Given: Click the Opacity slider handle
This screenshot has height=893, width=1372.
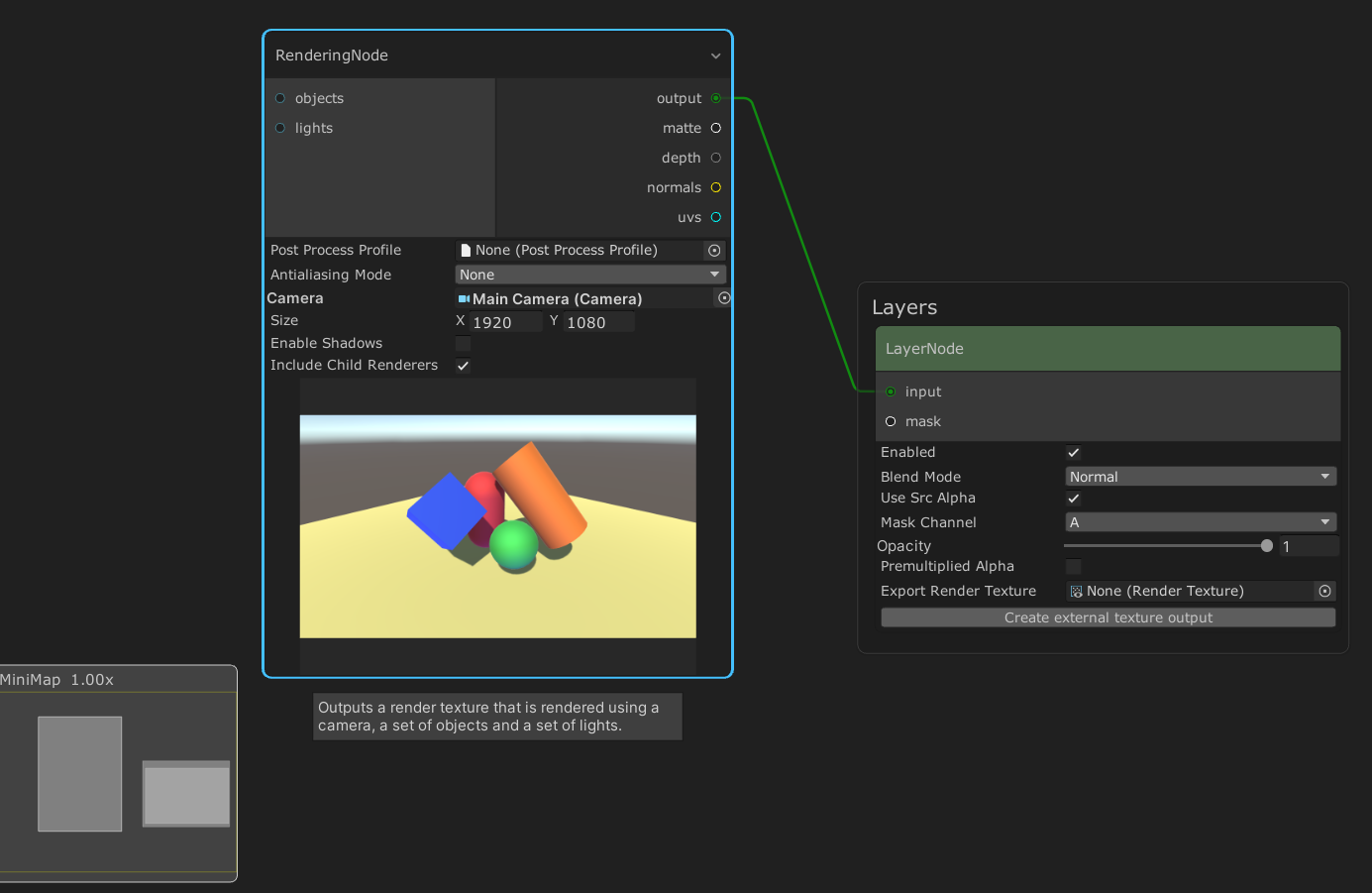Looking at the screenshot, I should tap(1266, 546).
